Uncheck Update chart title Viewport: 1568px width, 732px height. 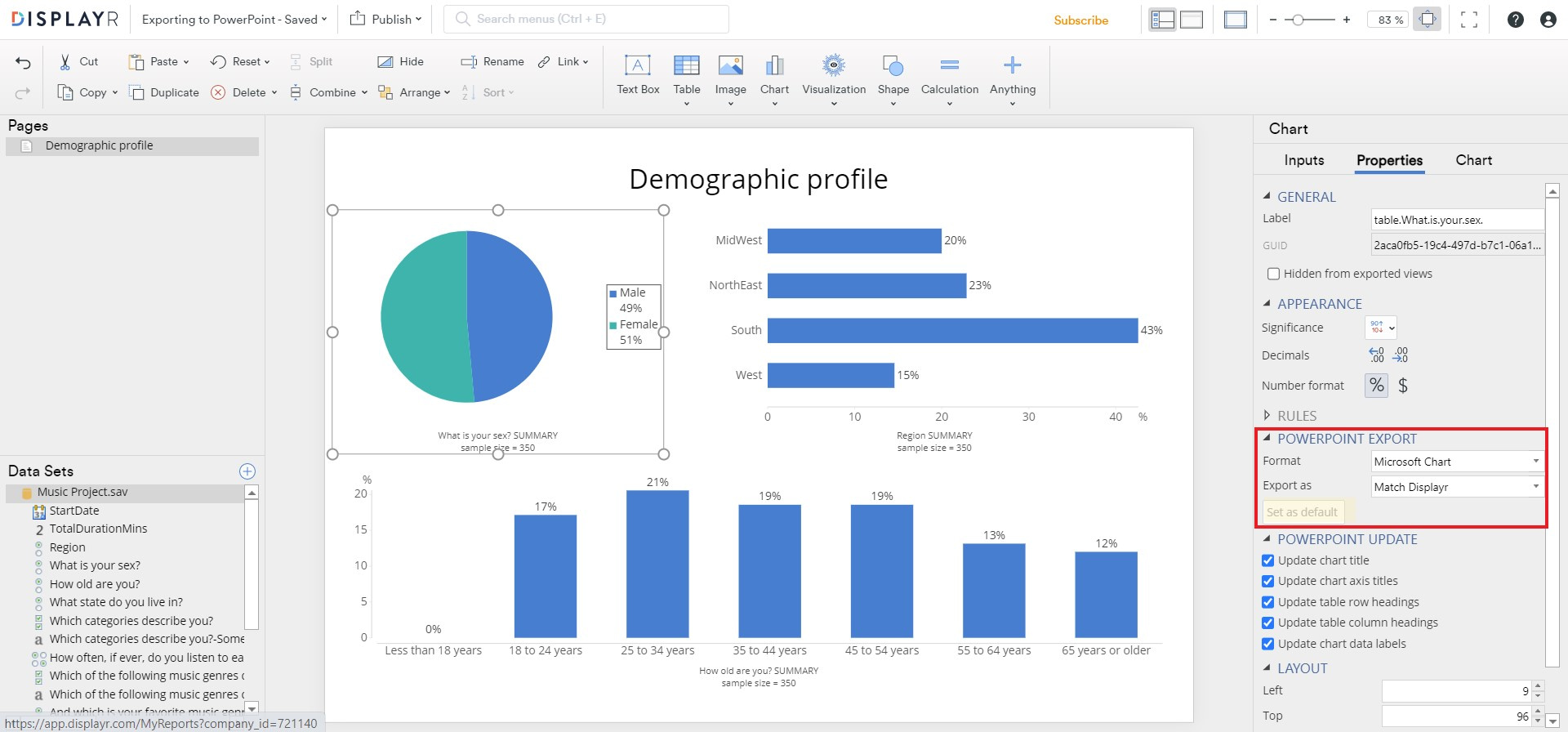[x=1267, y=560]
